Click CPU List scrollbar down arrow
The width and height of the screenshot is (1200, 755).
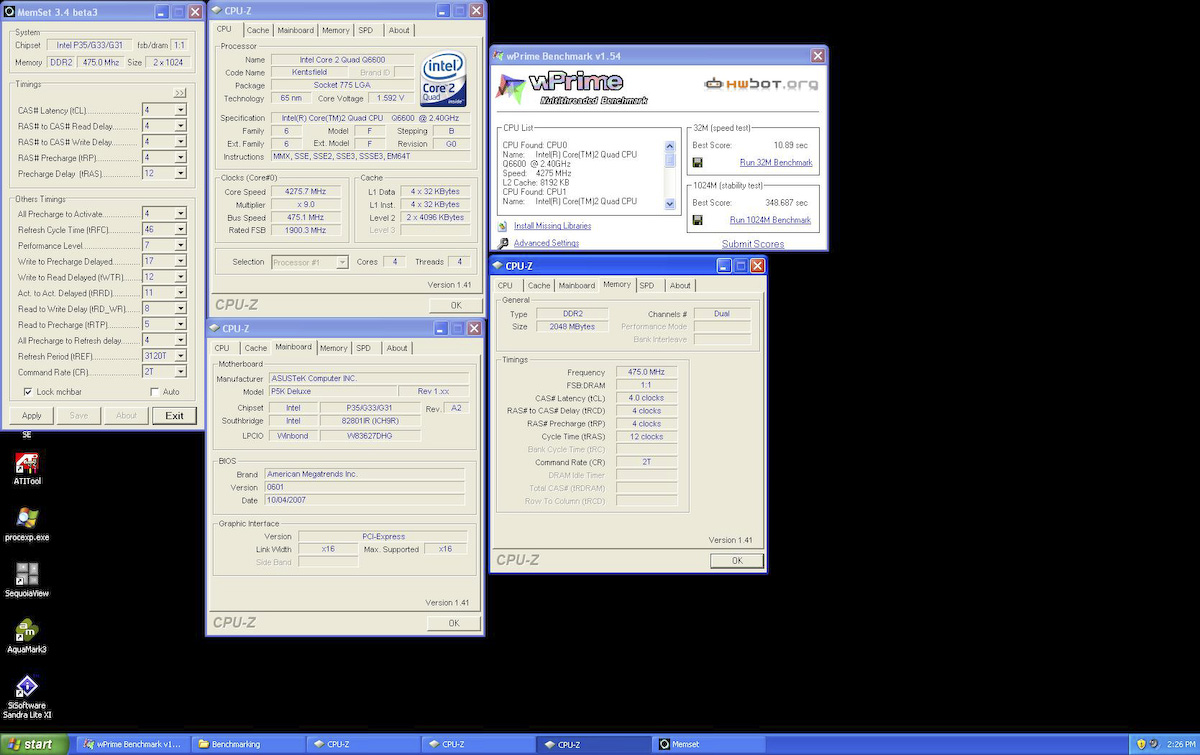click(670, 204)
